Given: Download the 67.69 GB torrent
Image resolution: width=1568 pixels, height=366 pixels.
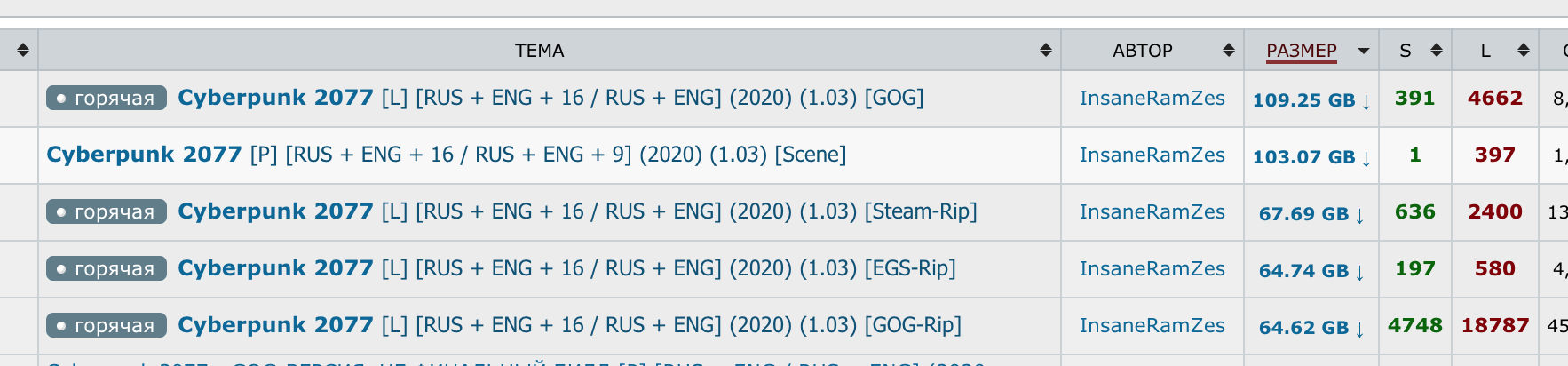Looking at the screenshot, I should point(1311,214).
